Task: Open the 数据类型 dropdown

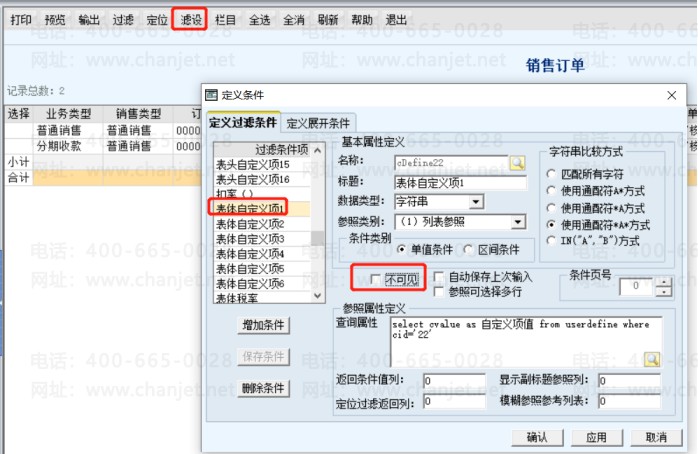Action: point(476,202)
